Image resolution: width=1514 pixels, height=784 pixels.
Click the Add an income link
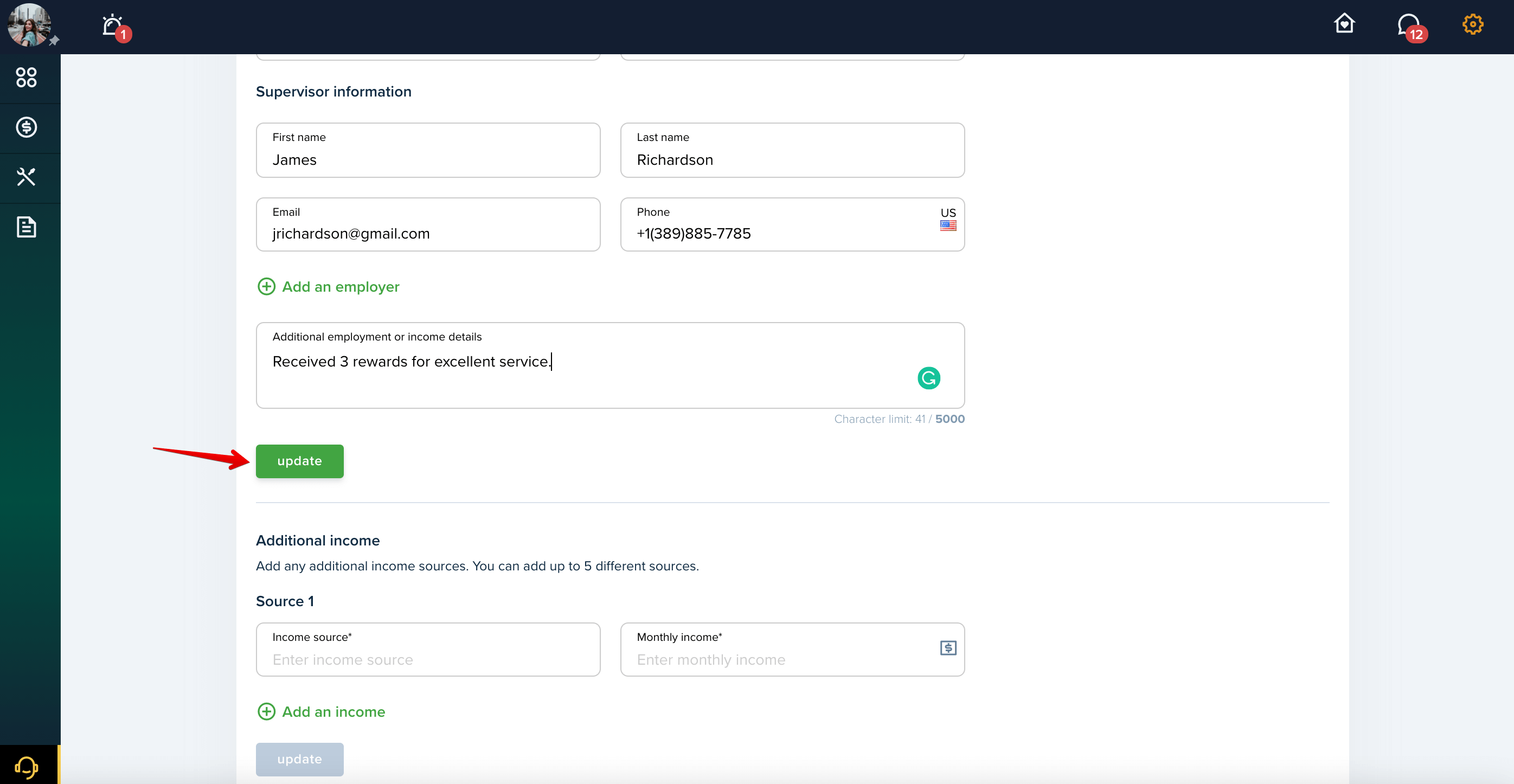click(333, 712)
